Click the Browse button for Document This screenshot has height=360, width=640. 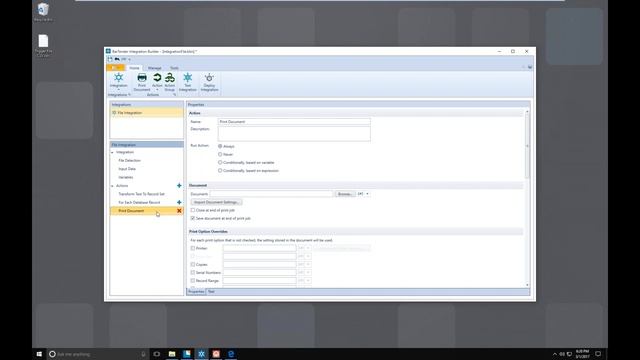(345, 194)
